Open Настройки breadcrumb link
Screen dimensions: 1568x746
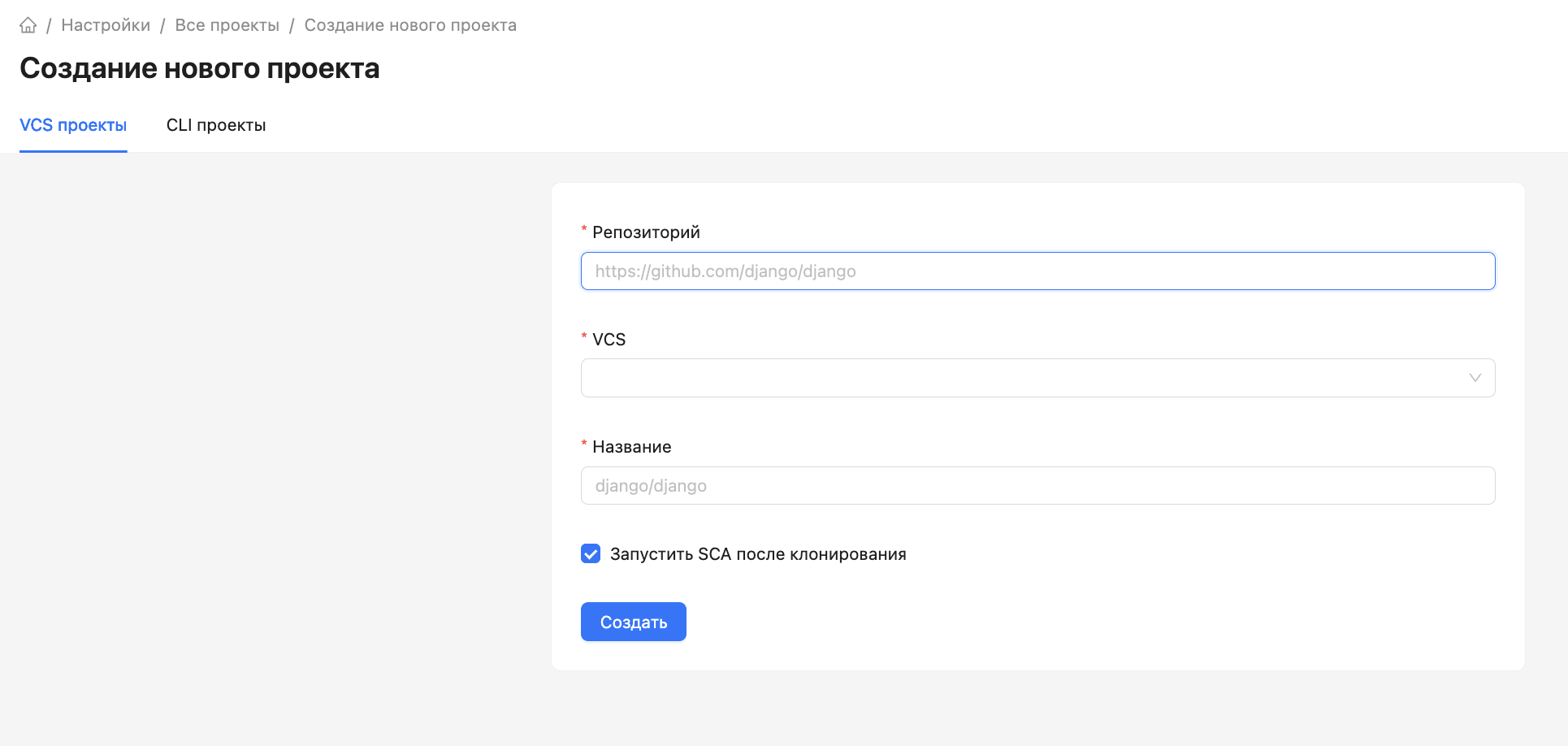click(106, 25)
